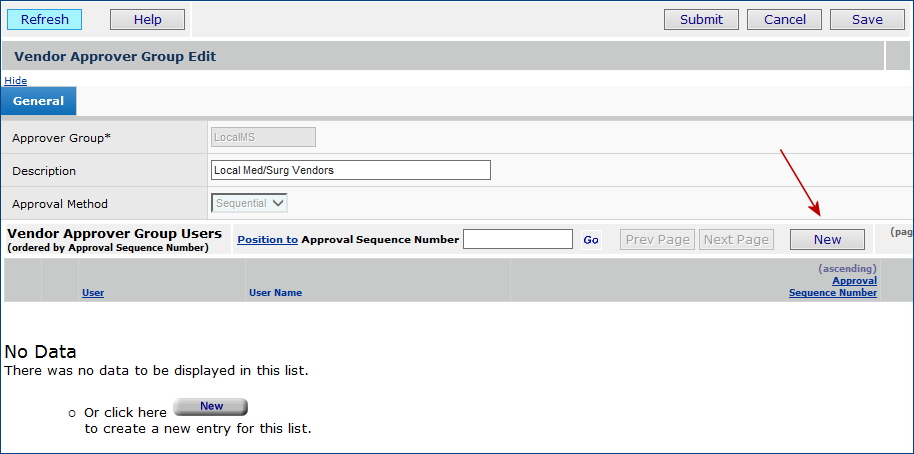
Task: Sort the list by User Name column
Action: coord(275,293)
